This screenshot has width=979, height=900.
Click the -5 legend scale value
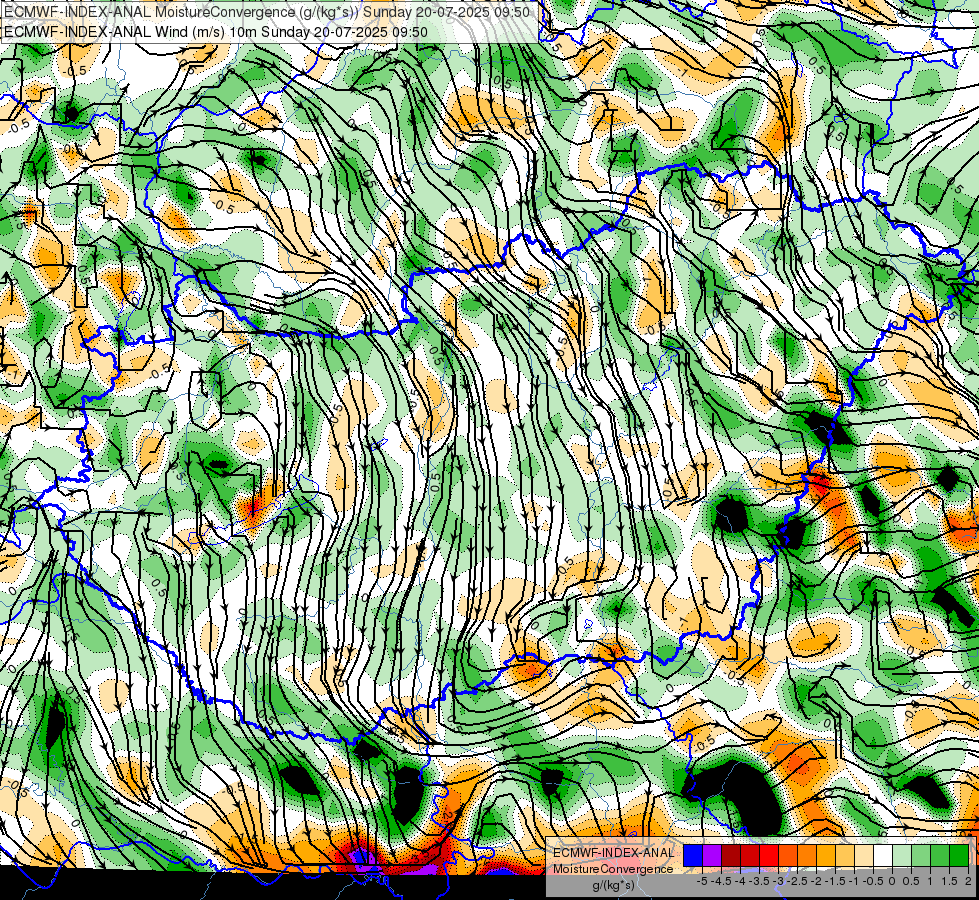click(x=702, y=881)
